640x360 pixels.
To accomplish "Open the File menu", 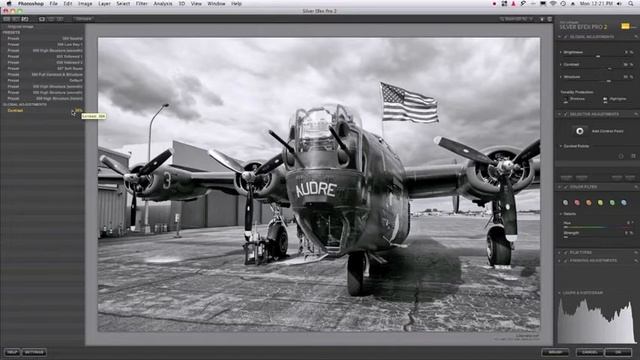I will (53, 4).
